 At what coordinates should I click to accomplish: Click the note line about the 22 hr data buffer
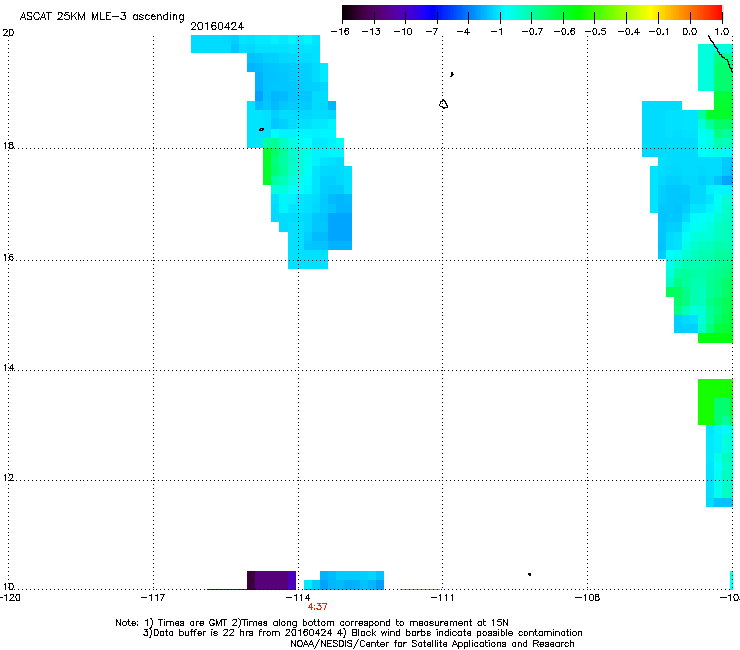pyautogui.click(x=362, y=633)
